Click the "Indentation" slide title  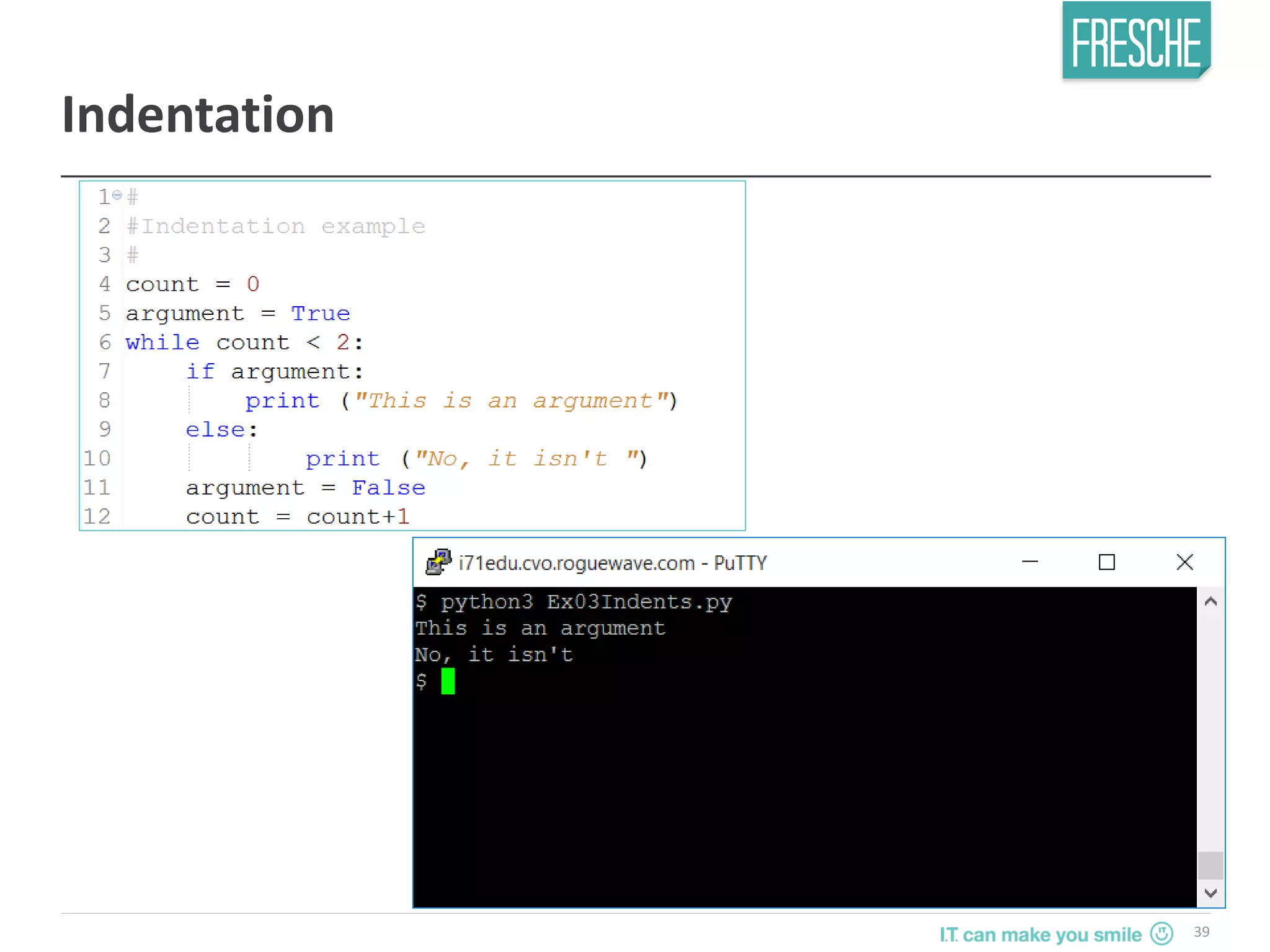[198, 115]
